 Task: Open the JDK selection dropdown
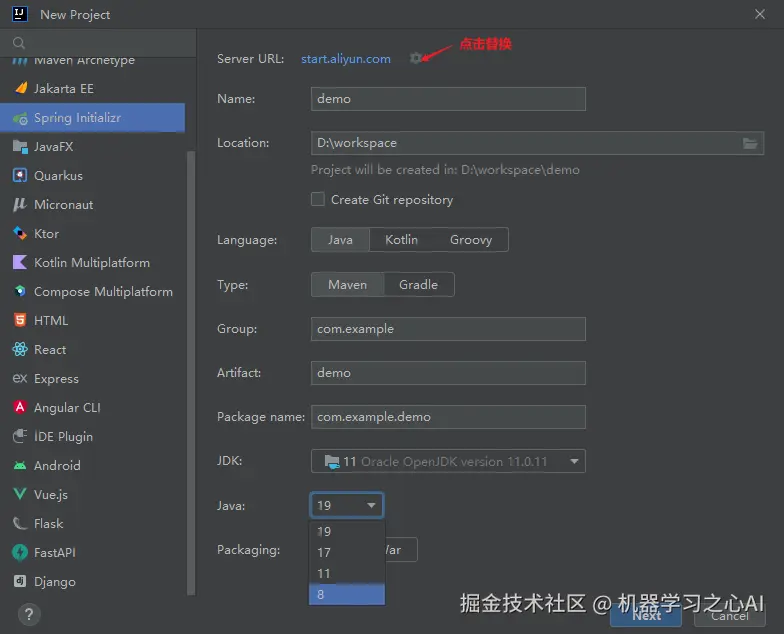[574, 462]
